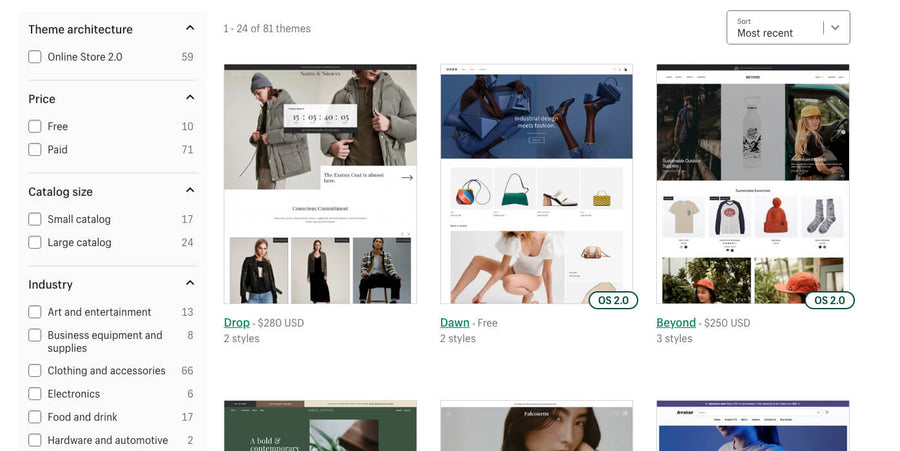900x451 pixels.
Task: Collapse the Price filter section
Action: coord(190,98)
